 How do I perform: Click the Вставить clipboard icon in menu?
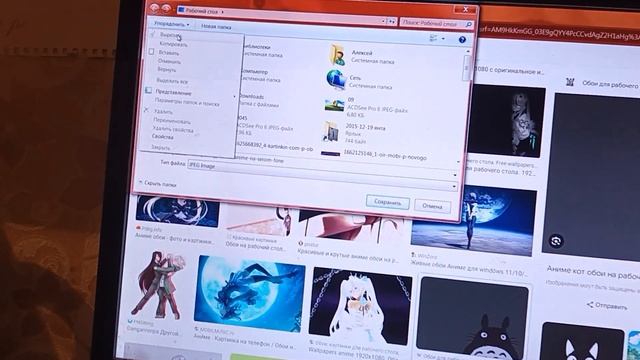click(151, 52)
